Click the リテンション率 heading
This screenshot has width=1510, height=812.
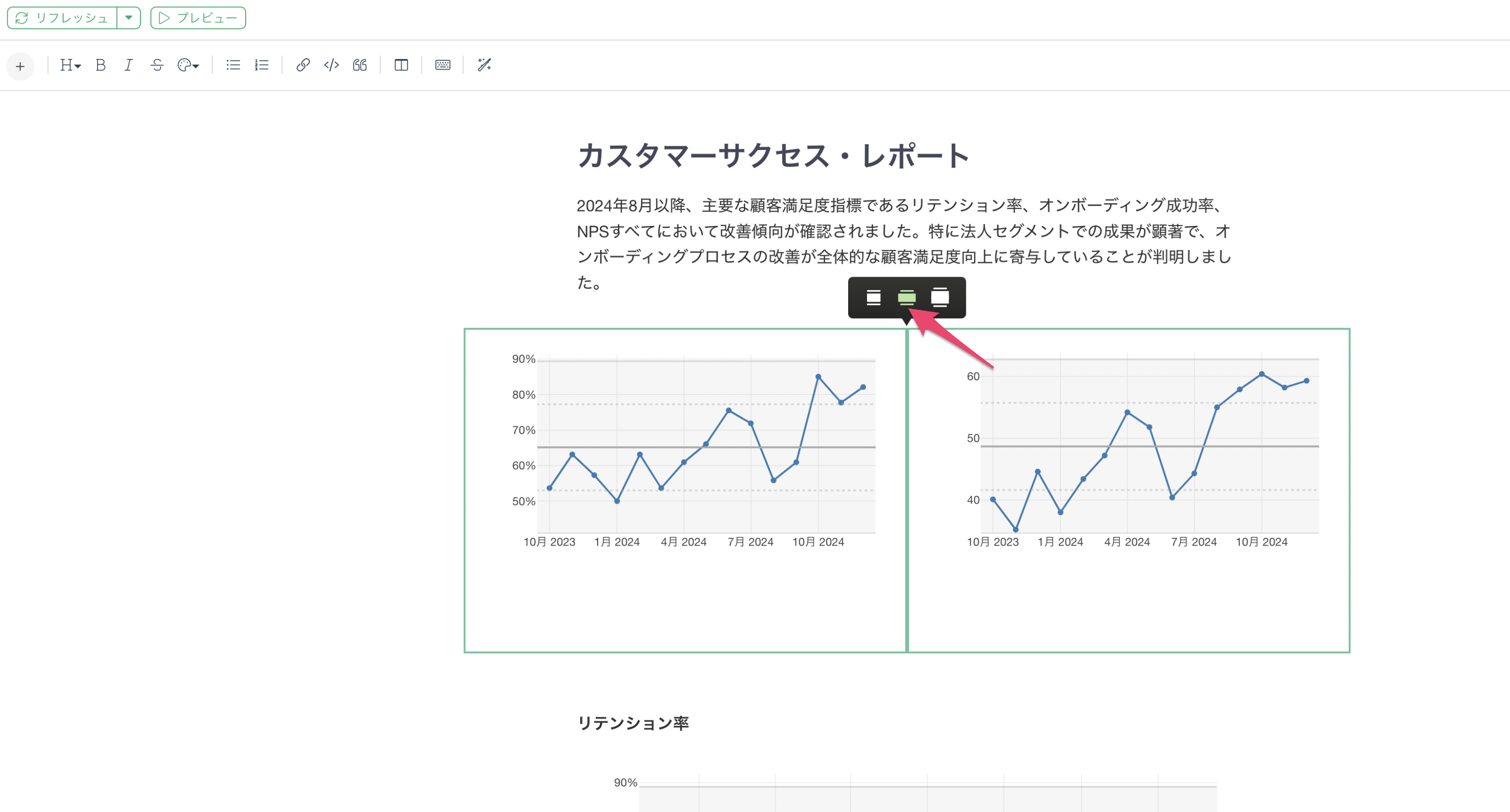point(633,723)
